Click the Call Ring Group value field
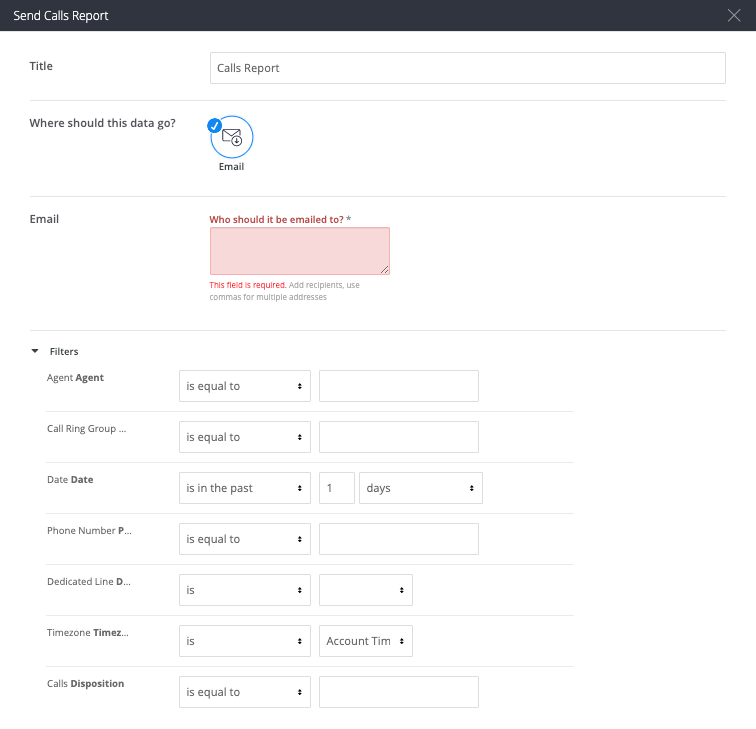 point(399,437)
